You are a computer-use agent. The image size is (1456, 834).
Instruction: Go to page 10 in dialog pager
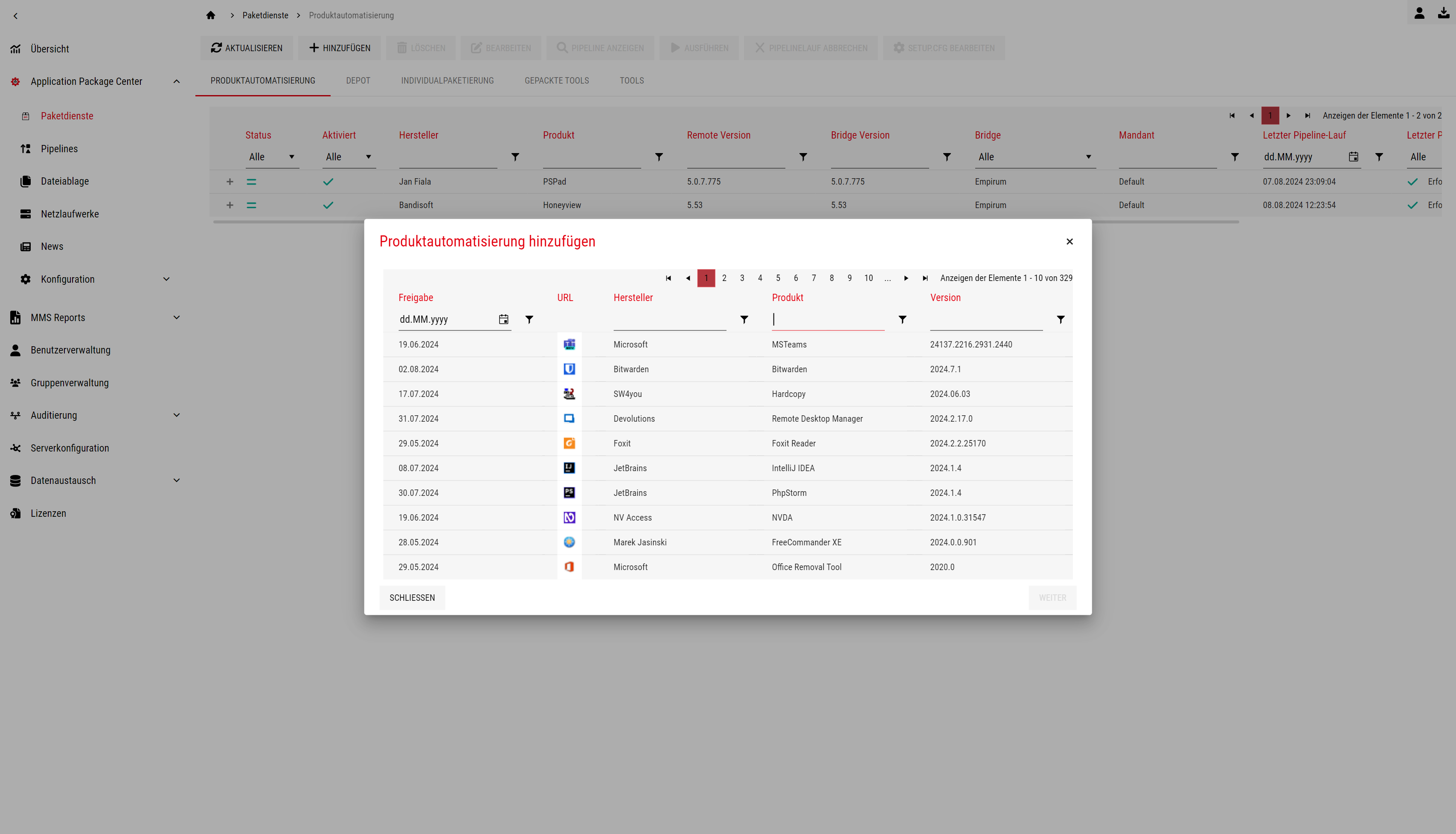pos(868,278)
